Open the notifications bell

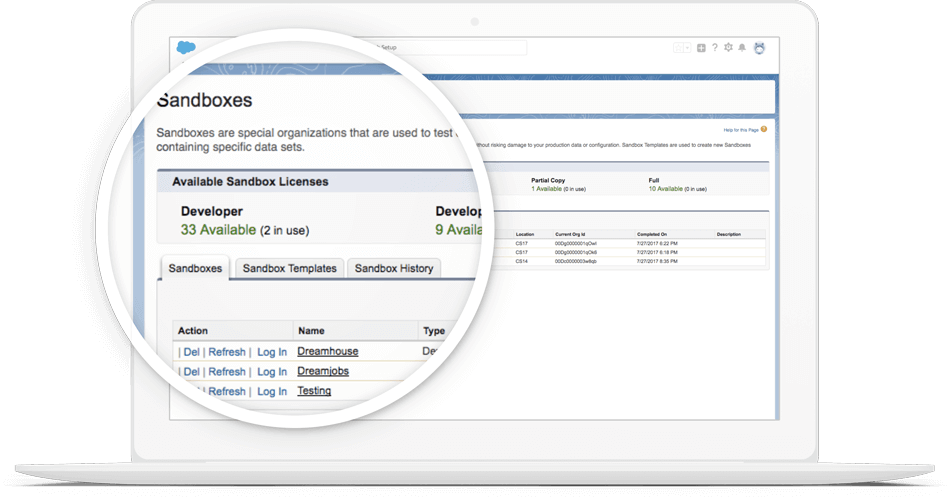tap(742, 48)
